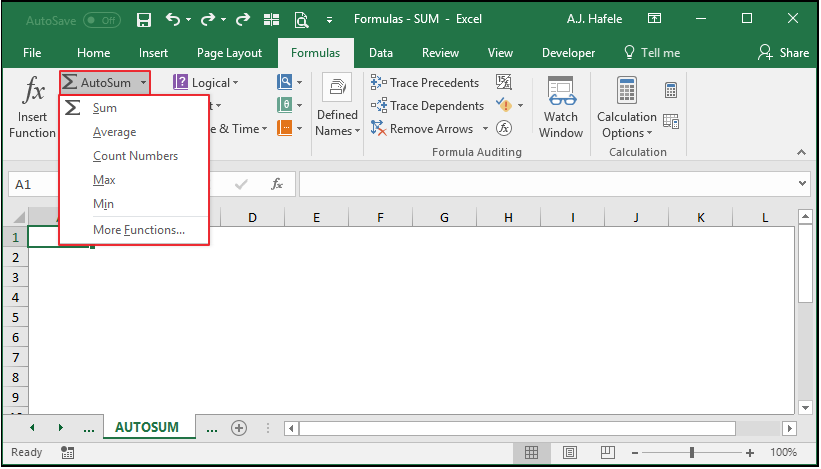Switch to the Home tab
This screenshot has height=469, width=821.
93,53
